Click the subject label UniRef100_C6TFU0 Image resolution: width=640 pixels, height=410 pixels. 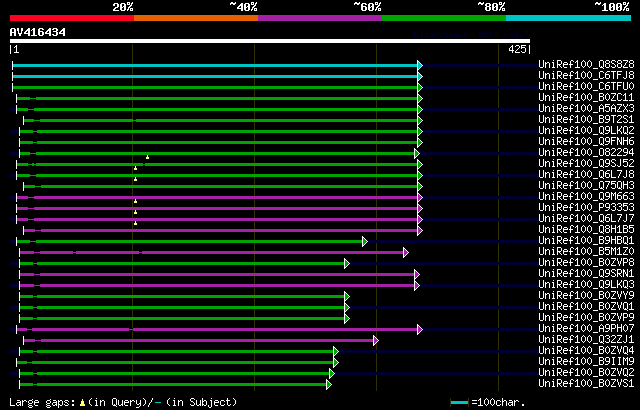587,86
